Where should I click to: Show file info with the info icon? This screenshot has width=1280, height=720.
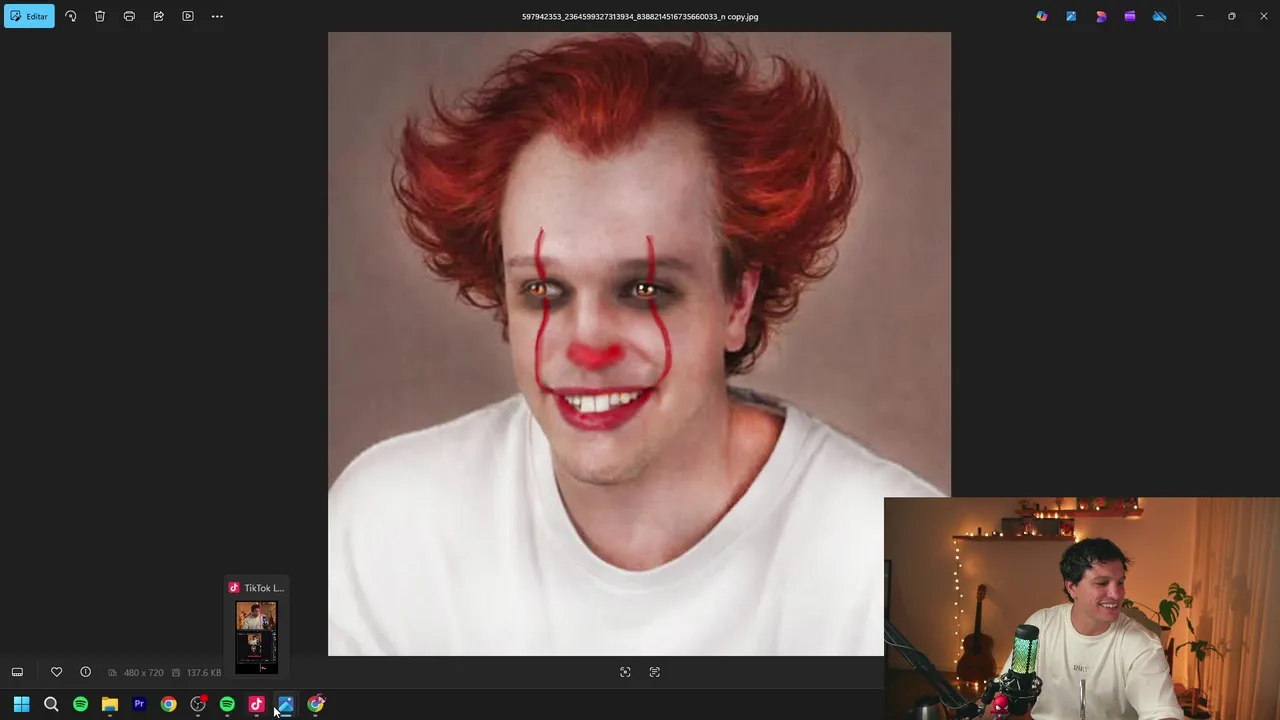click(x=86, y=672)
